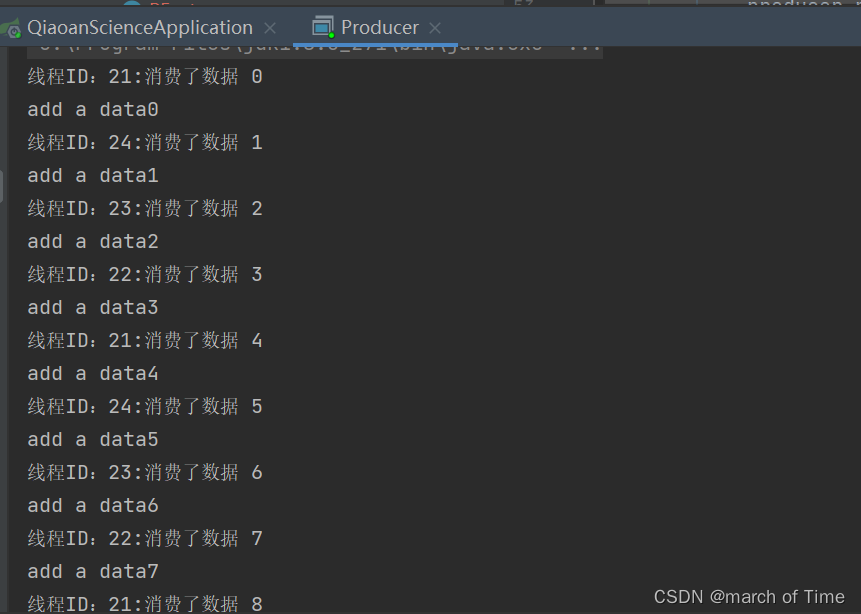Click console line 'add a data7'
This screenshot has height=614, width=861.
tap(93, 571)
